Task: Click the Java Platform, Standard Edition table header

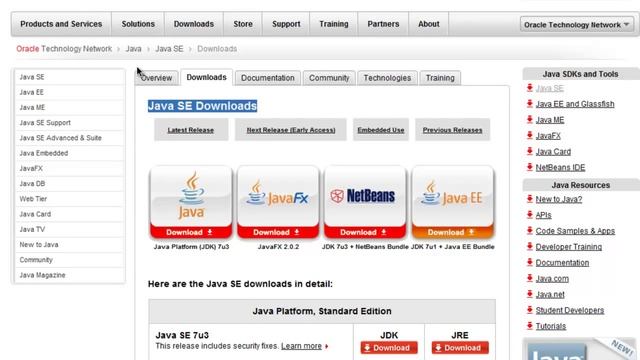Action: 322,311
